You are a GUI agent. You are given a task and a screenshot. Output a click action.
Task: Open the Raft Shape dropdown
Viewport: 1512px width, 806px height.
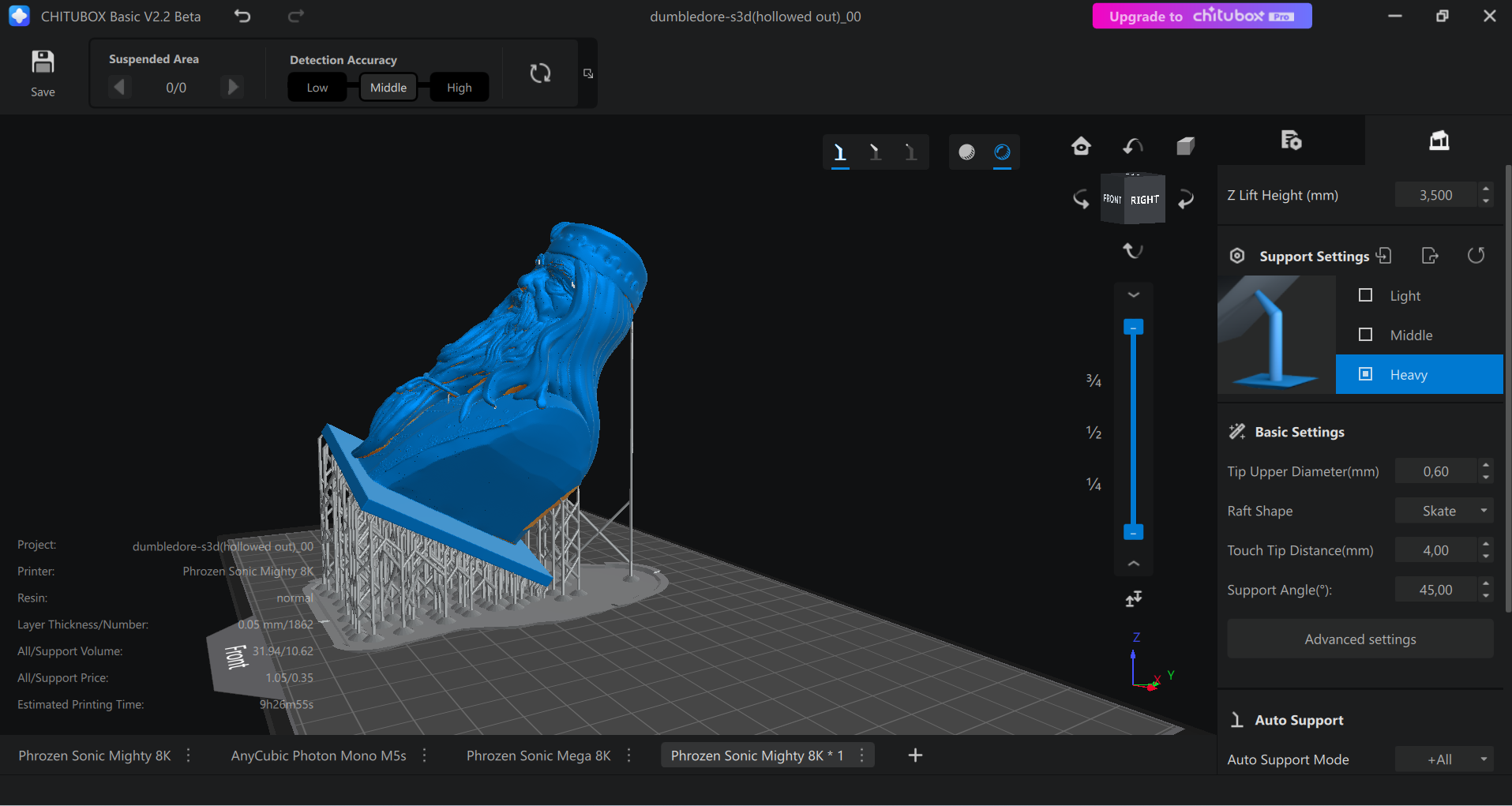click(x=1444, y=511)
